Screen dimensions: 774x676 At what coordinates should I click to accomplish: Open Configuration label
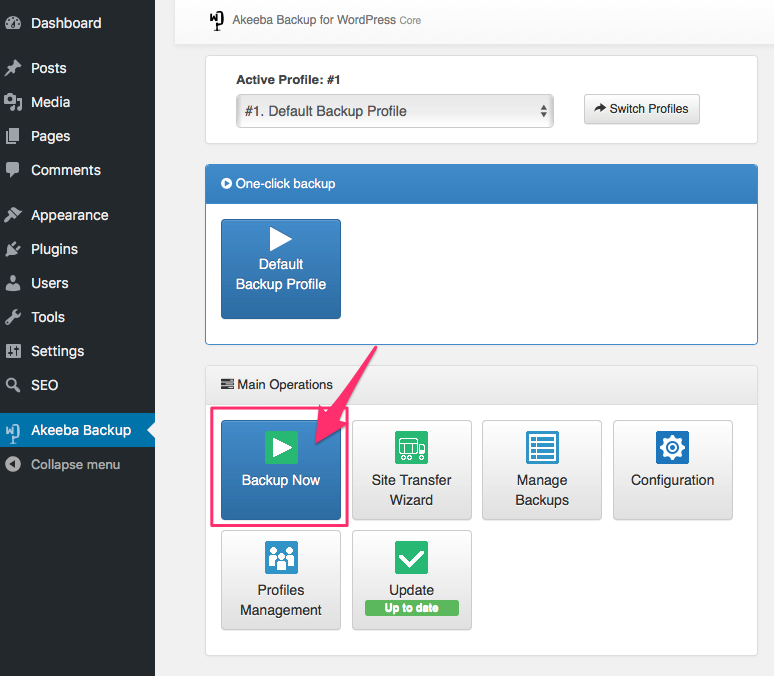pyautogui.click(x=672, y=480)
